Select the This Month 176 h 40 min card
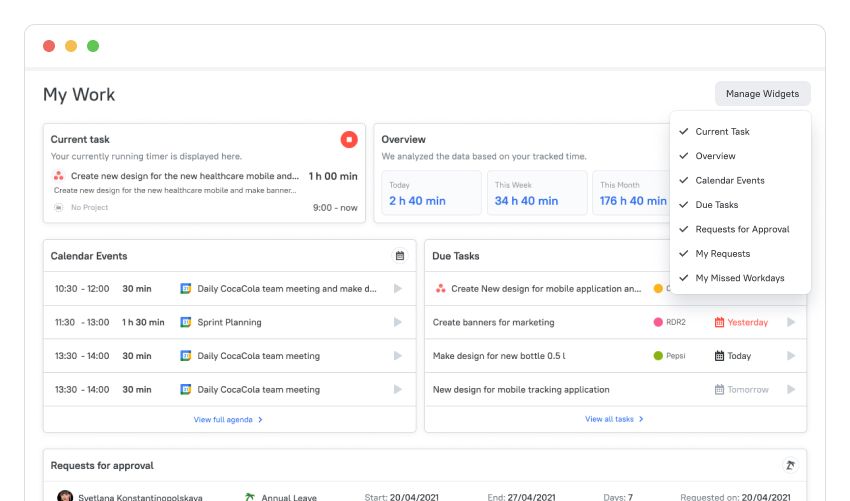The width and height of the screenshot is (850, 501). tap(632, 192)
